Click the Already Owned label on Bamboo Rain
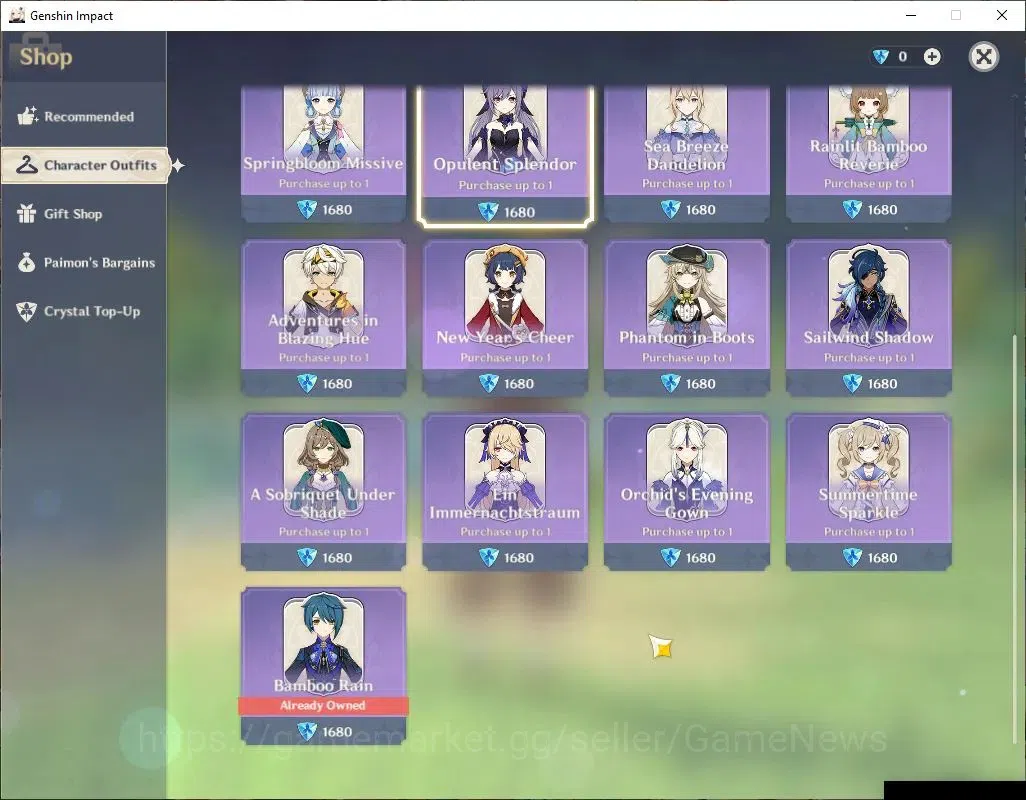This screenshot has height=800, width=1026. coord(323,705)
